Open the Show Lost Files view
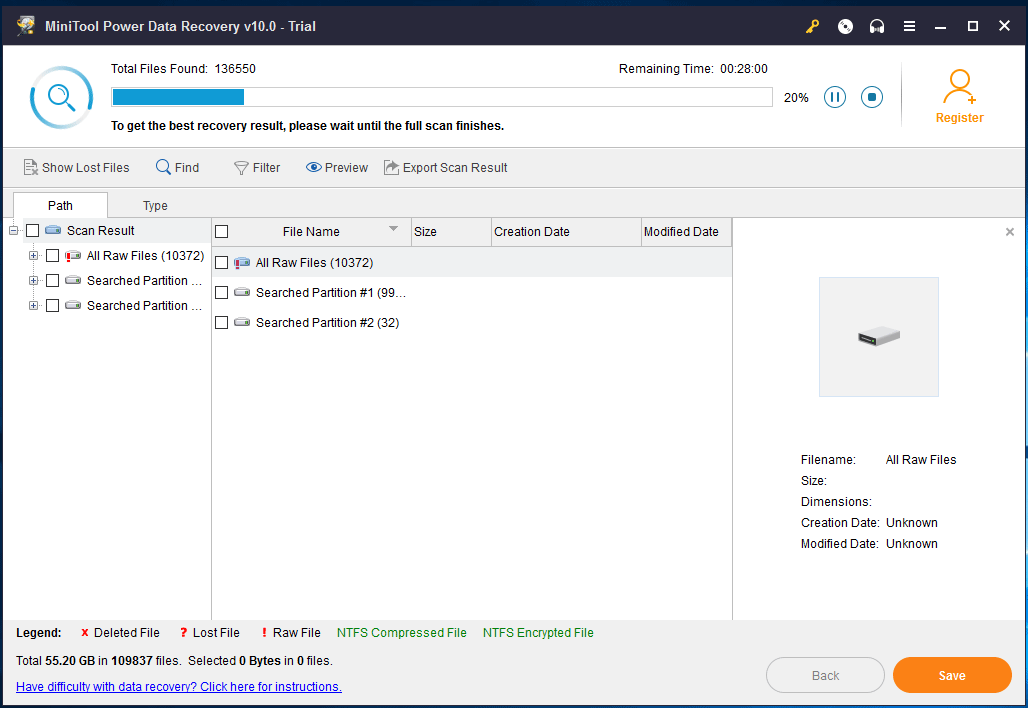 [x=76, y=167]
